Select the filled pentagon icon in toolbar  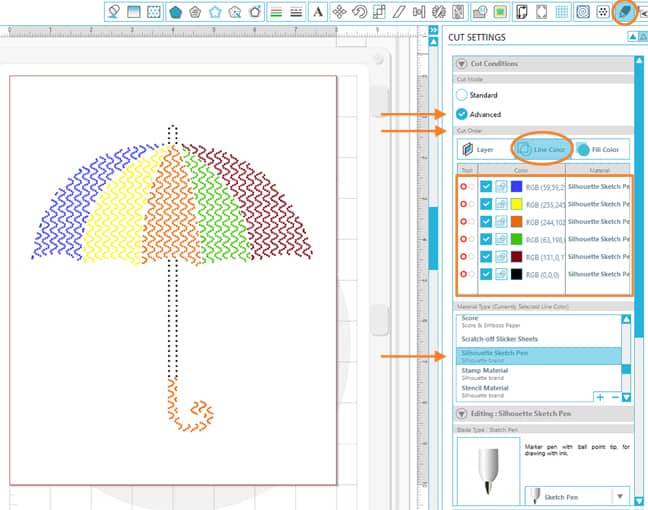pos(176,12)
